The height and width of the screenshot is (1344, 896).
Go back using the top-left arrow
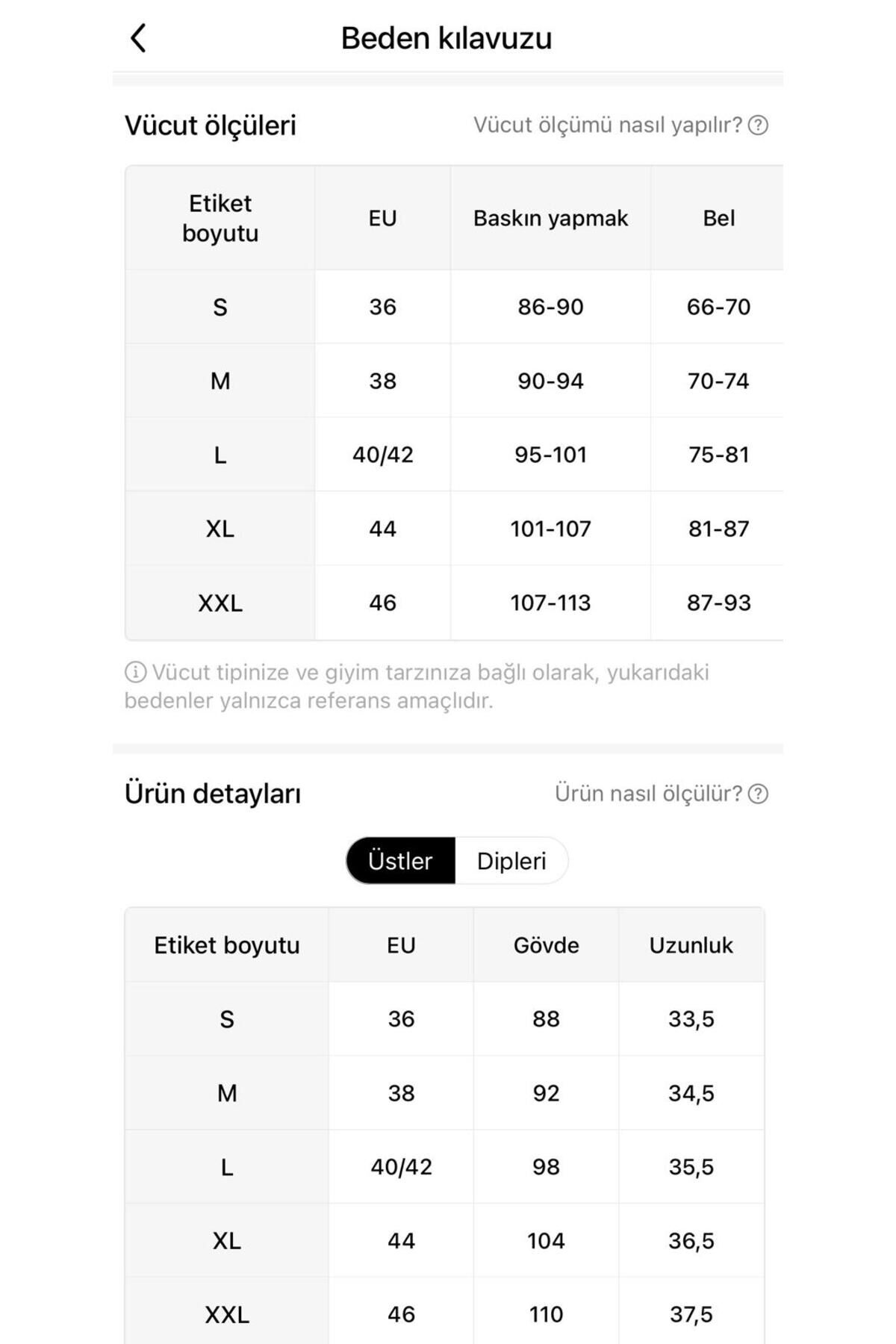(x=138, y=38)
